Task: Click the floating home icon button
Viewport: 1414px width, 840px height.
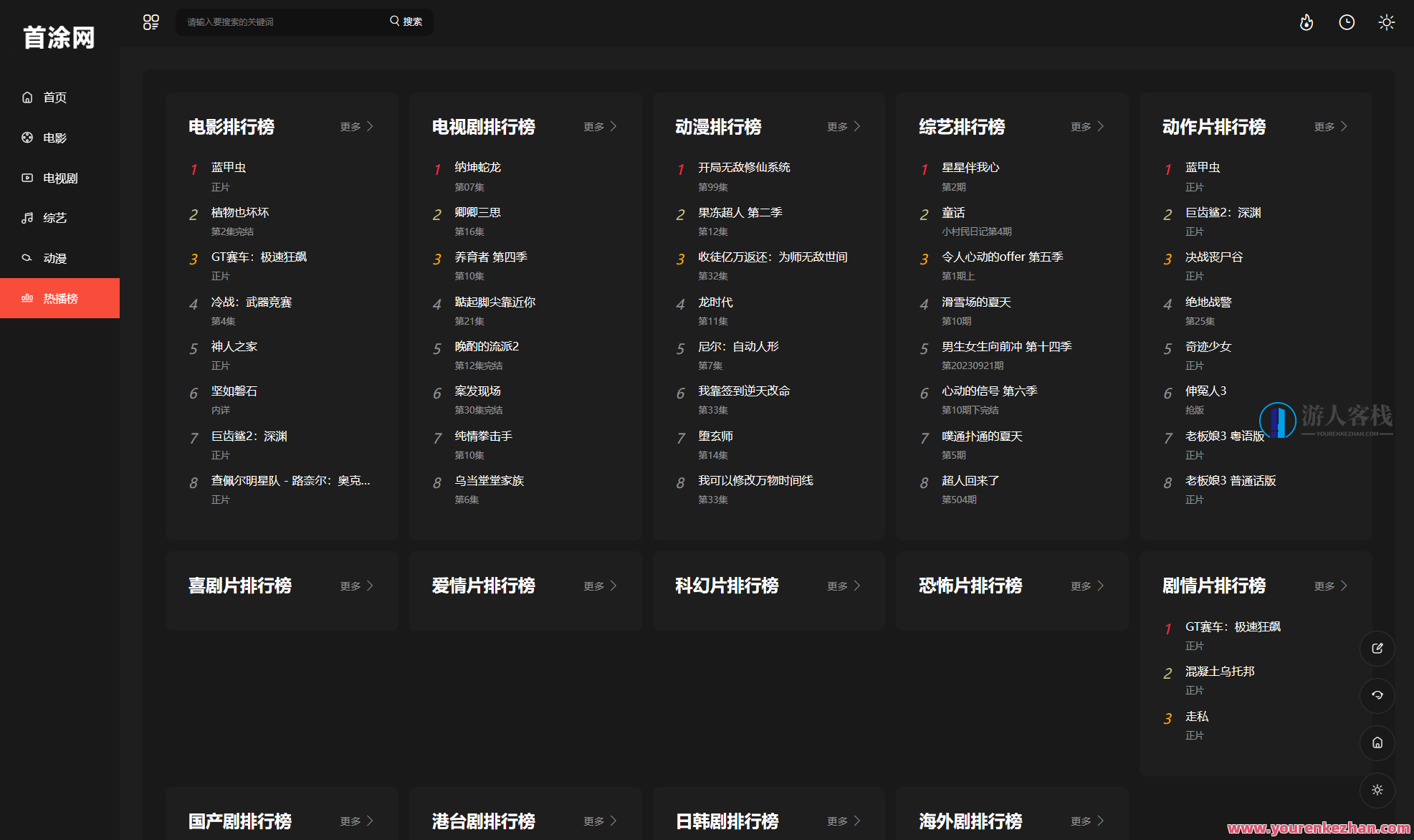Action: [x=1377, y=743]
